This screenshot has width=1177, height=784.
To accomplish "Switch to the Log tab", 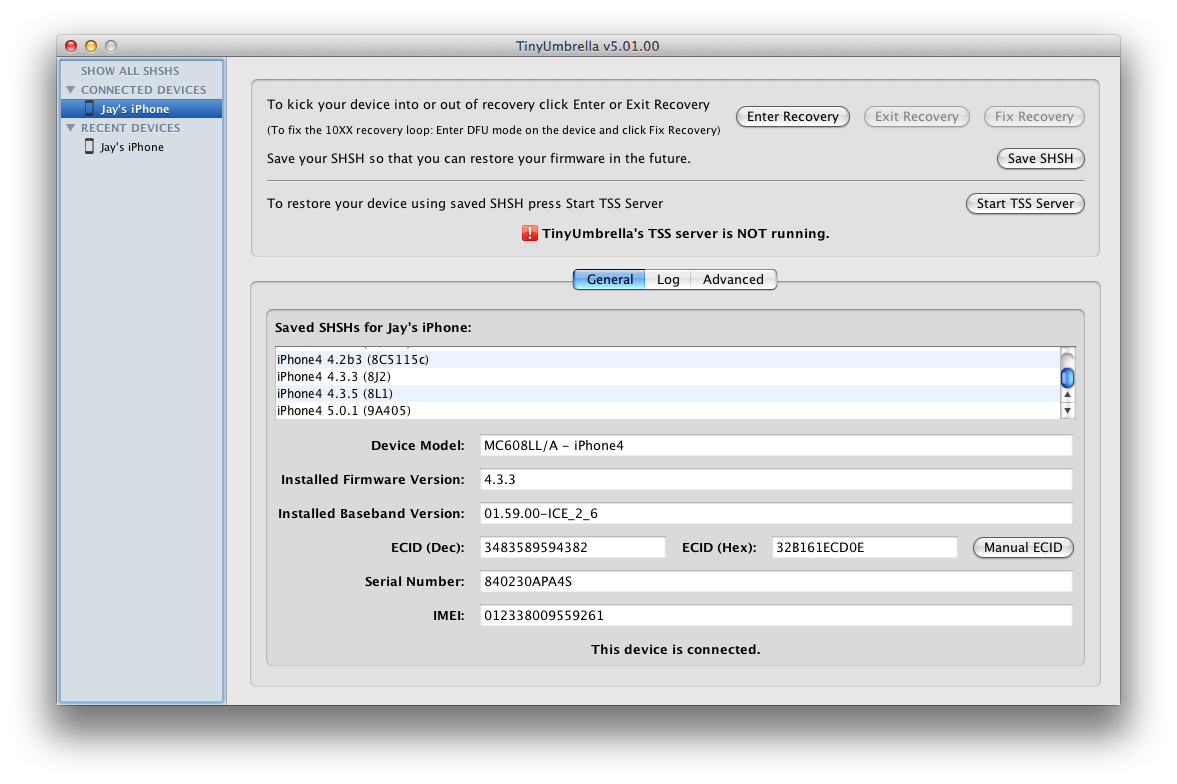I will point(668,279).
